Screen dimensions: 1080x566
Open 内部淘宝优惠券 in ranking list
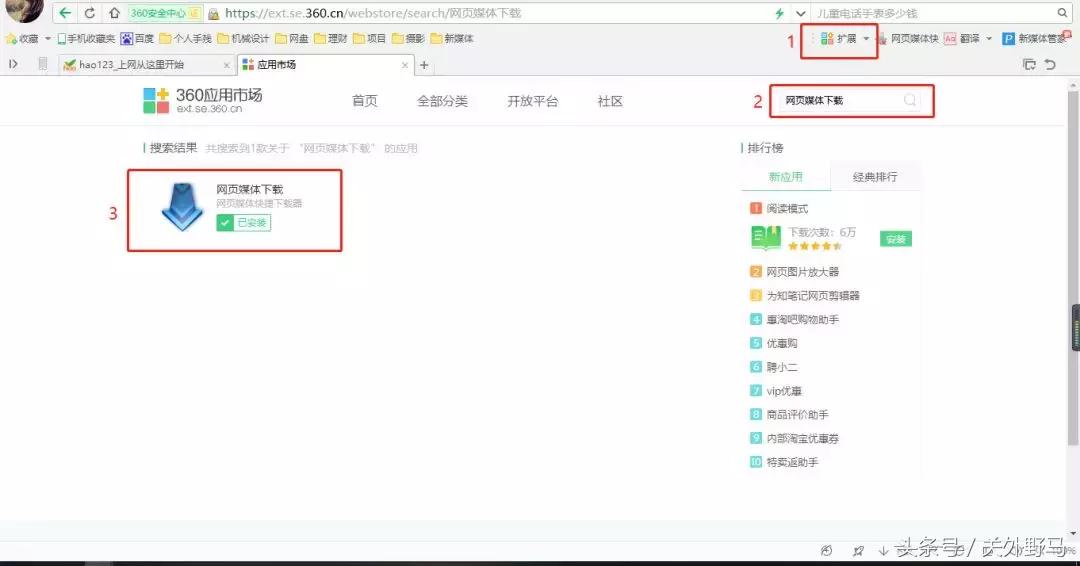pos(802,439)
